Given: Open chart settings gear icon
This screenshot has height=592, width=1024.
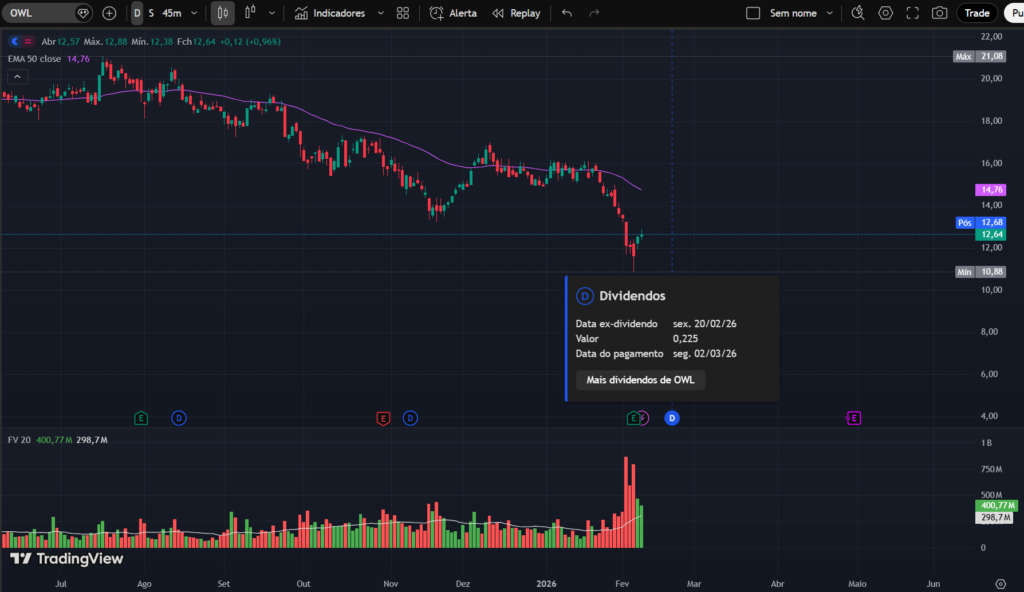Looking at the screenshot, I should click(885, 13).
